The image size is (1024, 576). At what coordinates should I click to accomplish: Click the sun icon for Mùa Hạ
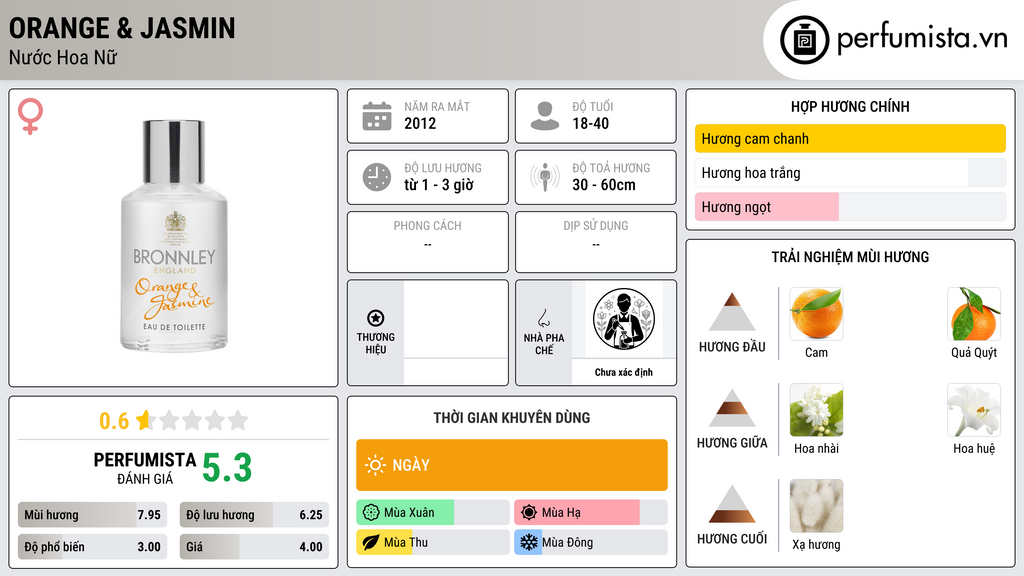tap(529, 512)
